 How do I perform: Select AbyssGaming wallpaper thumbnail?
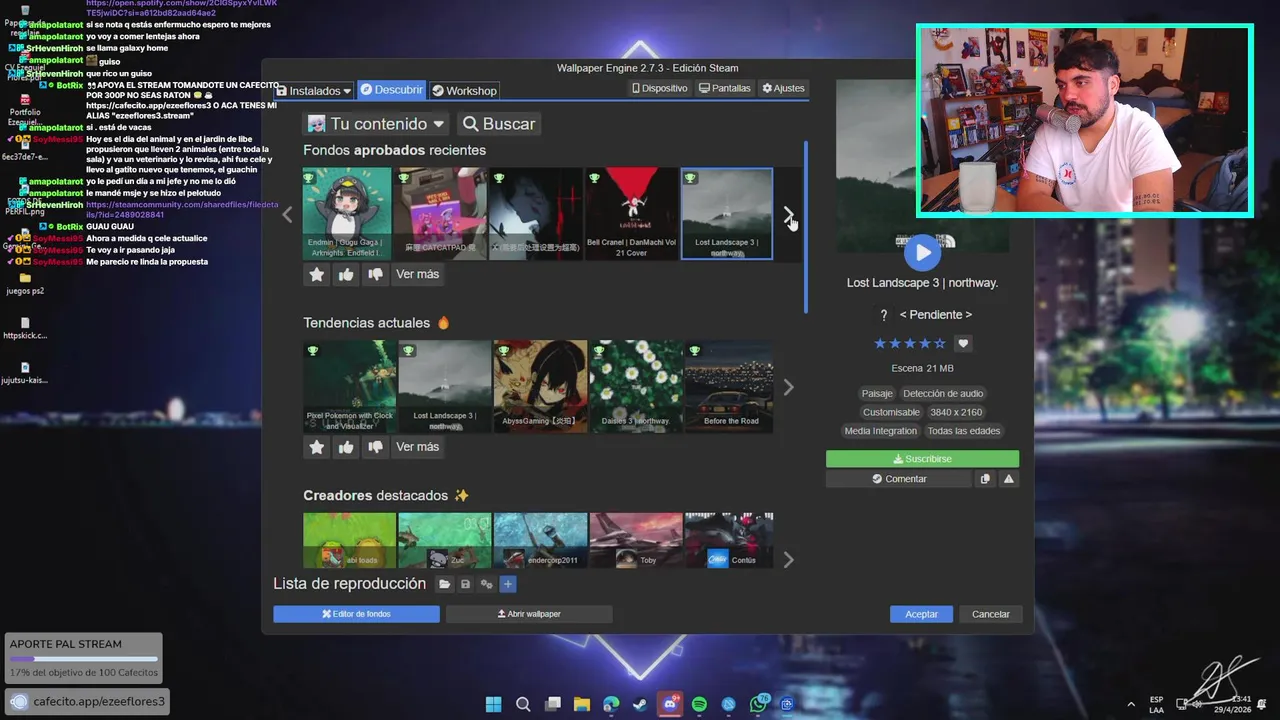(x=540, y=387)
